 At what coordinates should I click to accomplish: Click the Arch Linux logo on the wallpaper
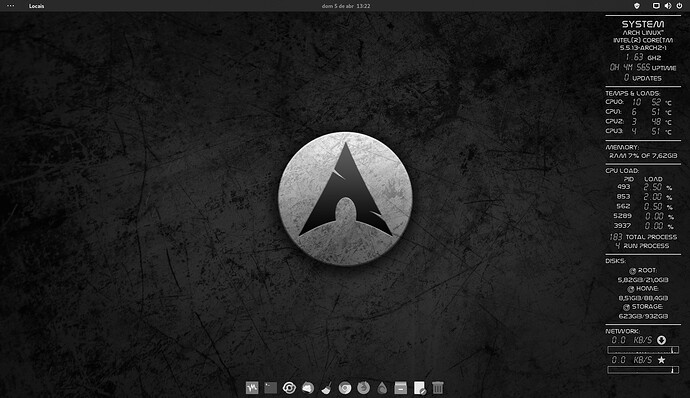[345, 199]
